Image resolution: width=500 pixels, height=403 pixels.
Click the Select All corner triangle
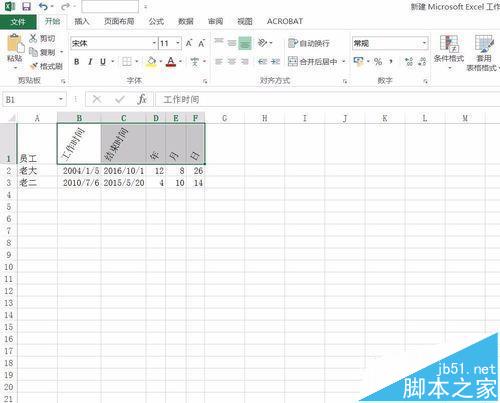click(11, 118)
